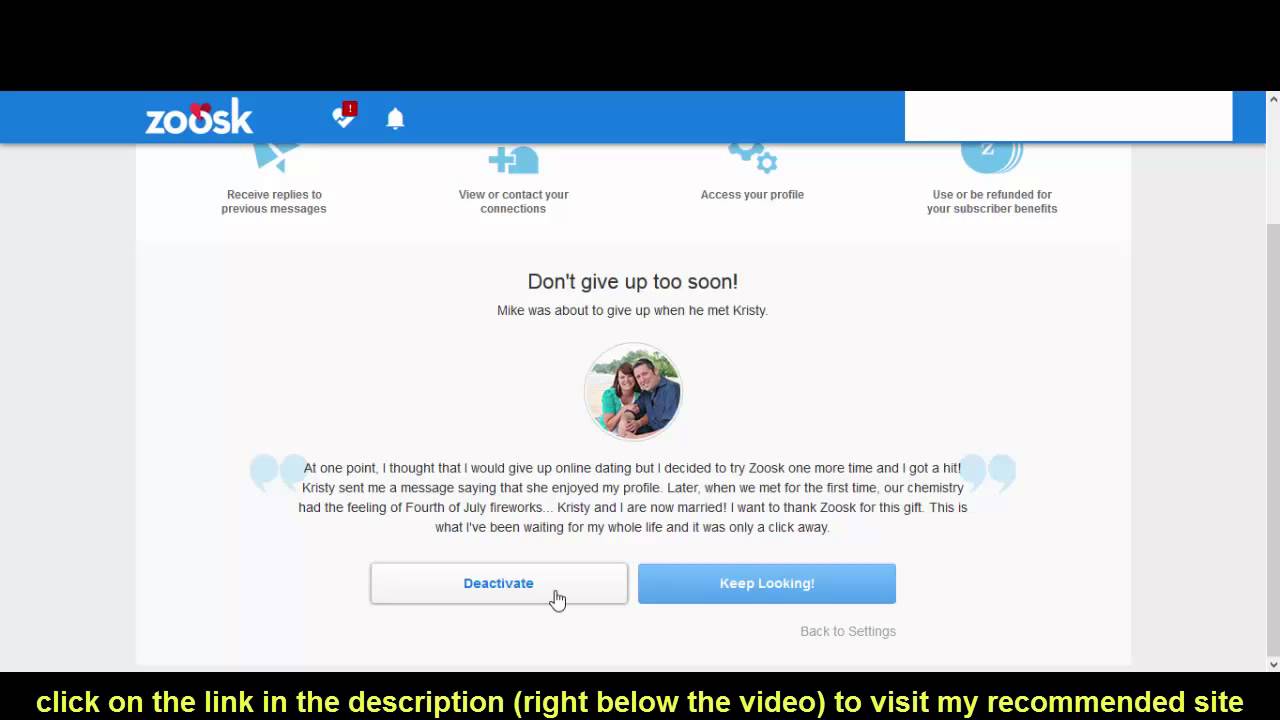Viewport: 1280px width, 720px height.
Task: Open the Back to Settings link
Action: point(848,631)
